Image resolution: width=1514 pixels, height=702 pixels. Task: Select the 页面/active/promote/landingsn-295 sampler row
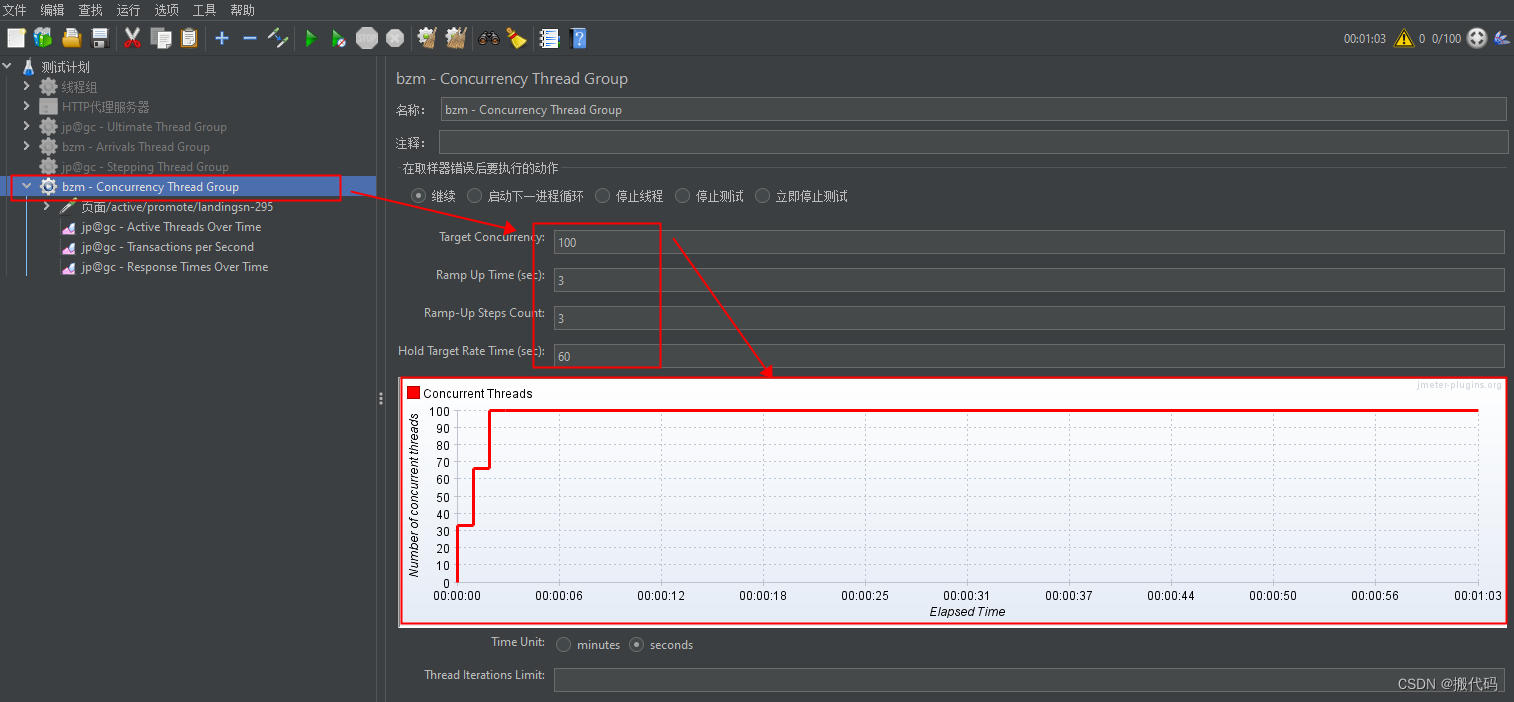pos(177,207)
